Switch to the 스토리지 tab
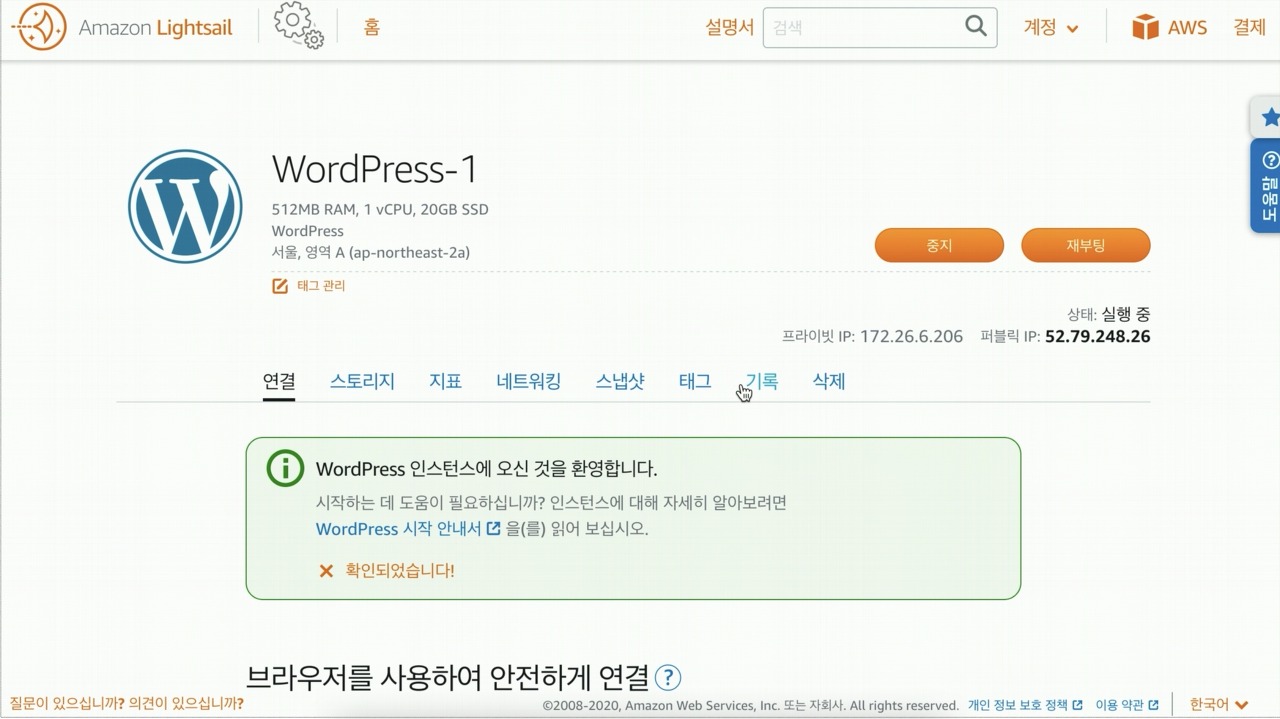Image resolution: width=1280 pixels, height=719 pixels. click(362, 381)
